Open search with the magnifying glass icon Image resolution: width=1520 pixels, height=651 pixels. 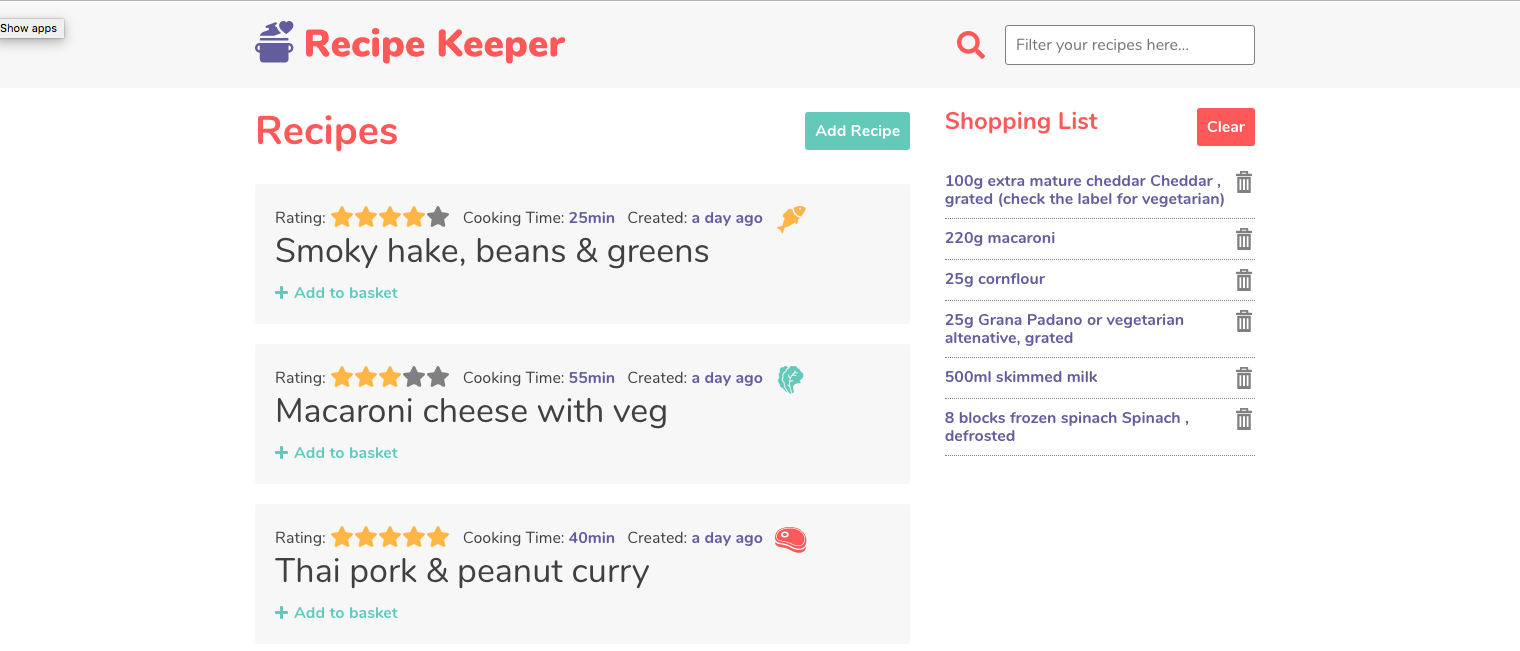[x=969, y=45]
